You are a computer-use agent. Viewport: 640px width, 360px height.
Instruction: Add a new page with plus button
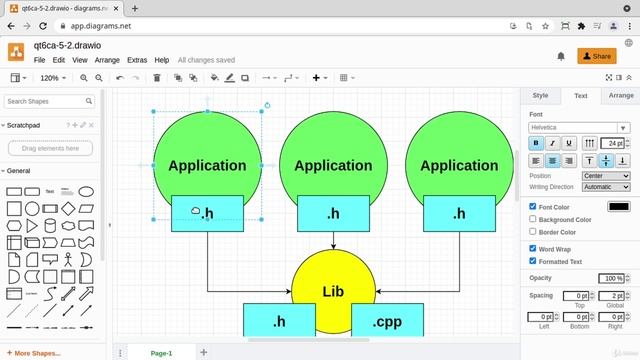204,352
